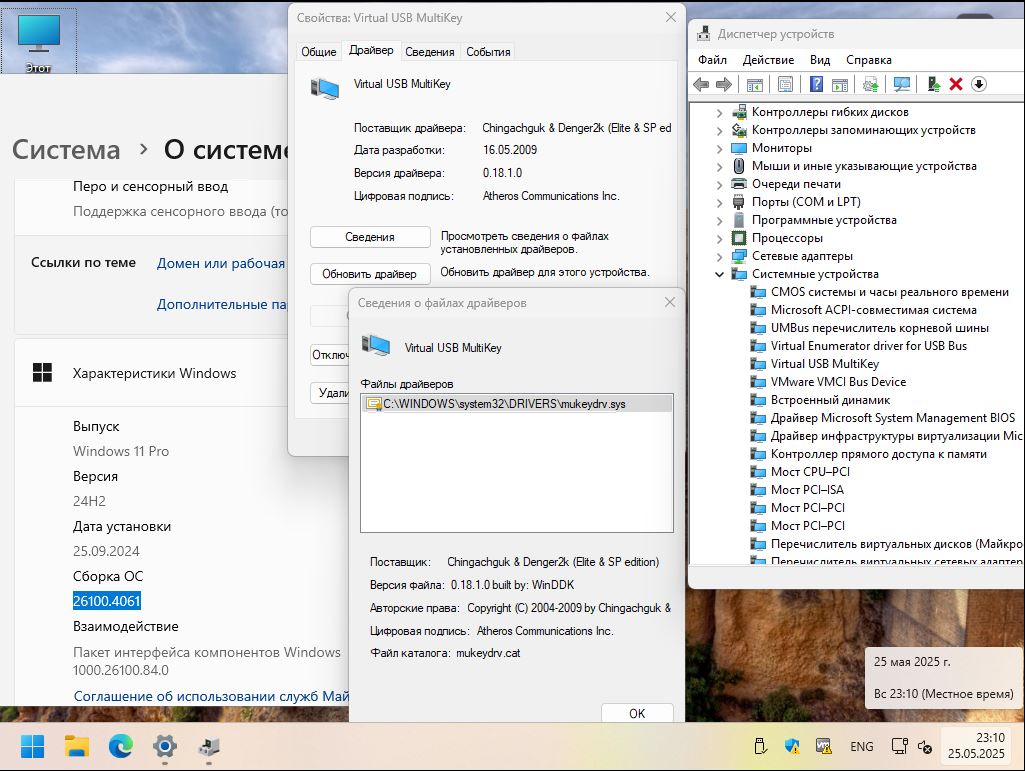This screenshot has height=771, width=1025.
Task: Expand Контроллеры гибких дисков node
Action: tap(719, 112)
